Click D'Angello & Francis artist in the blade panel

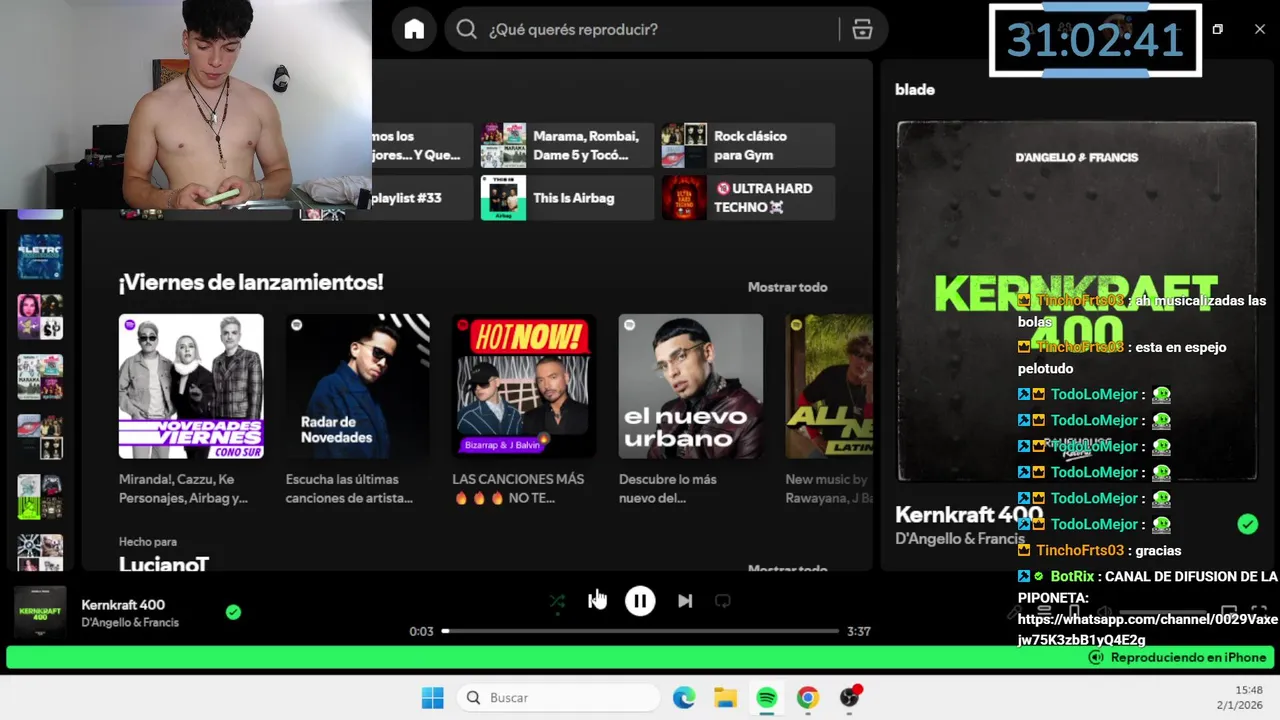coord(960,538)
